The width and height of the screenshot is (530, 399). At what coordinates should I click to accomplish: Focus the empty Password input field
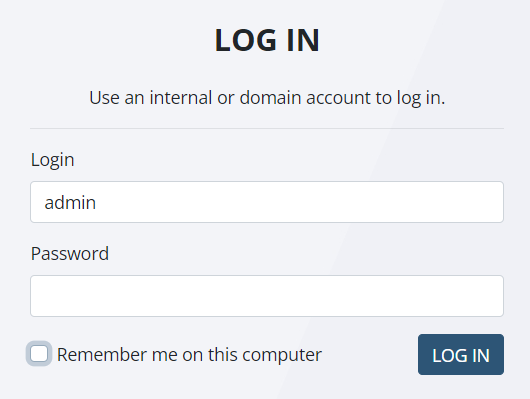(267, 296)
